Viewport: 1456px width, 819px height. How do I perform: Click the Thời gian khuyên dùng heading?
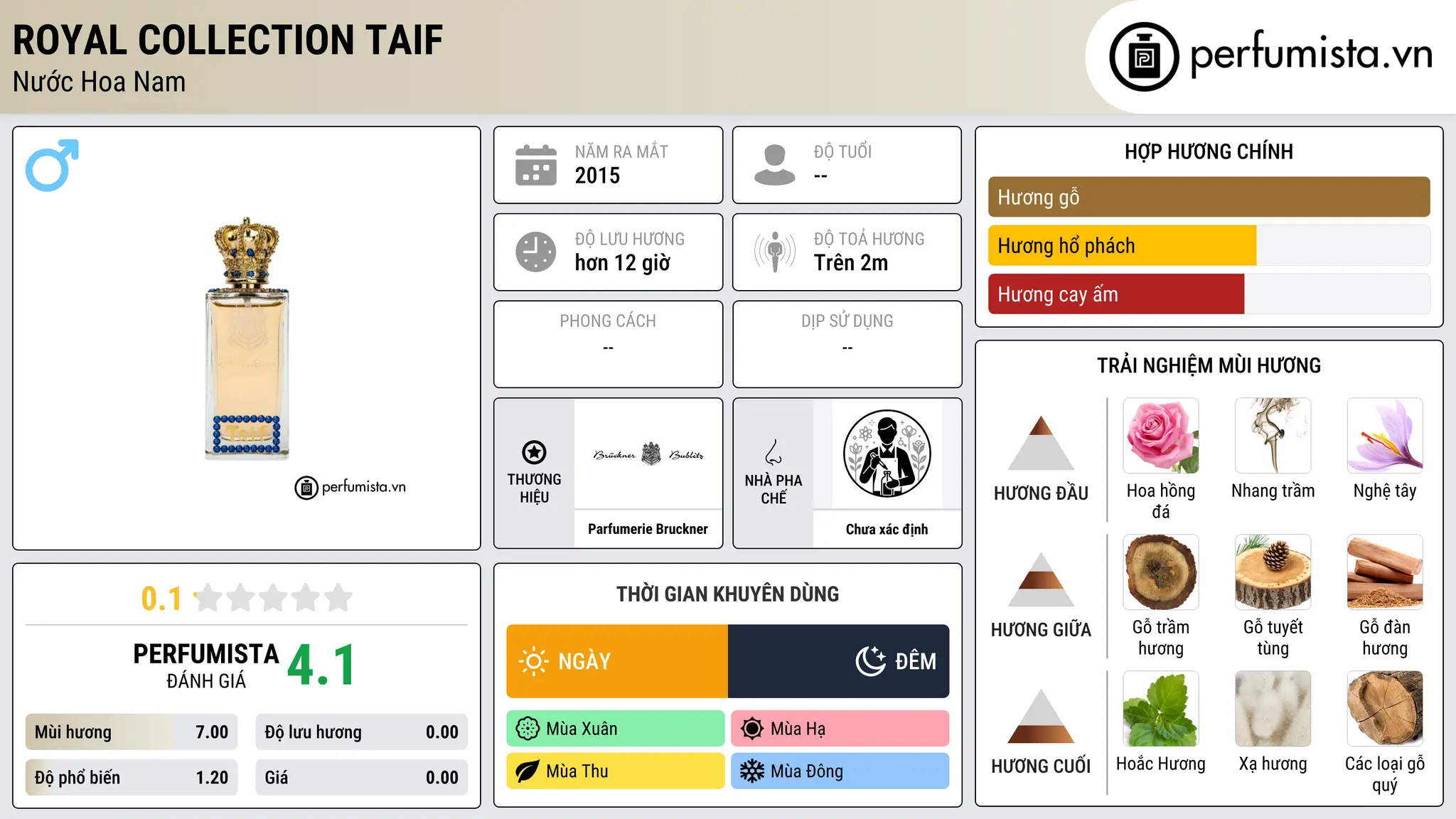(727, 594)
